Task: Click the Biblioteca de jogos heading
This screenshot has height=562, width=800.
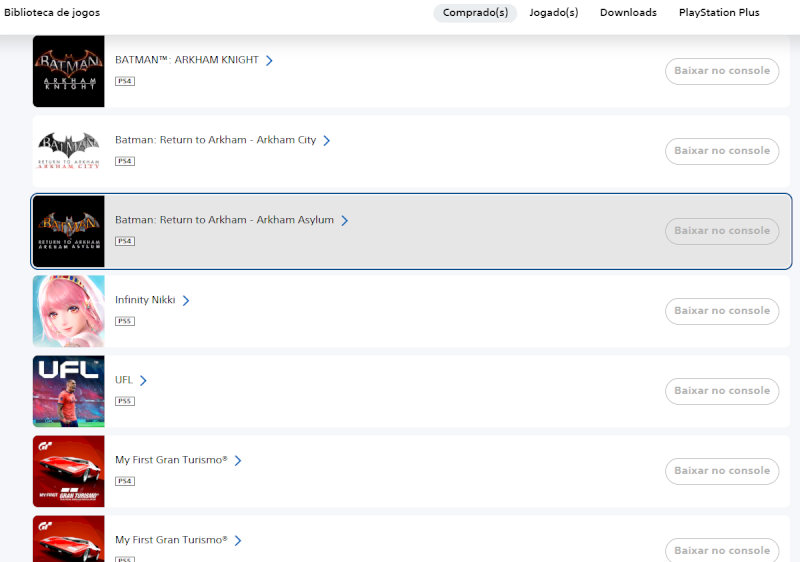Action: 52,13
